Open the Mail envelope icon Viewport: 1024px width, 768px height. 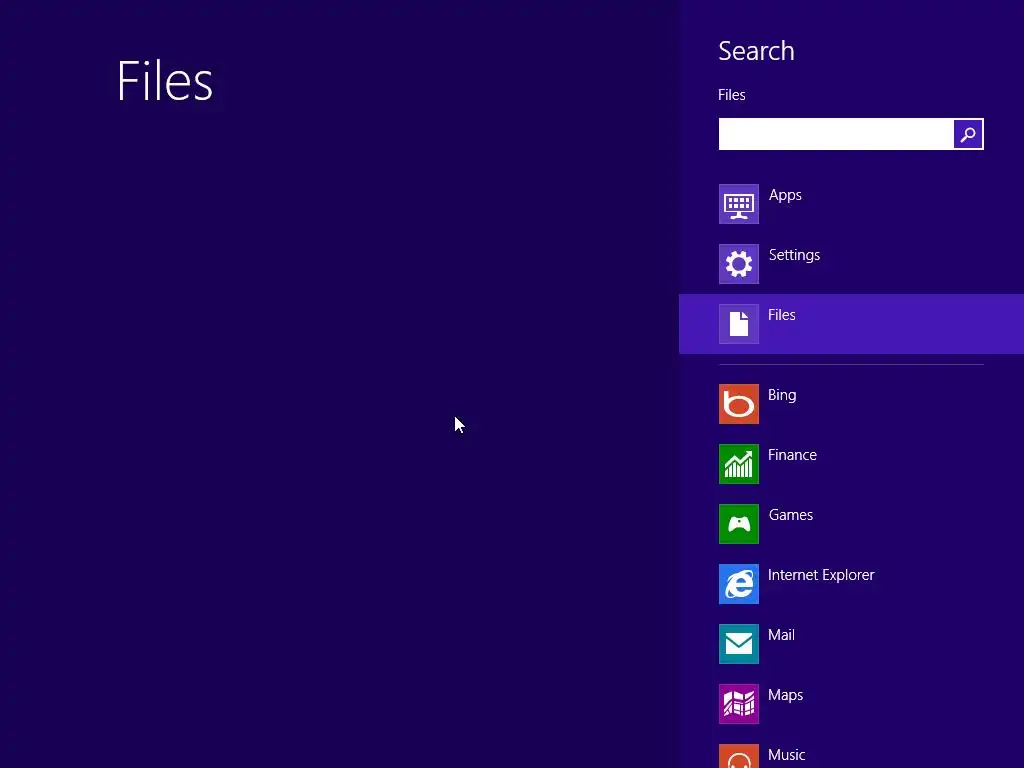739,644
